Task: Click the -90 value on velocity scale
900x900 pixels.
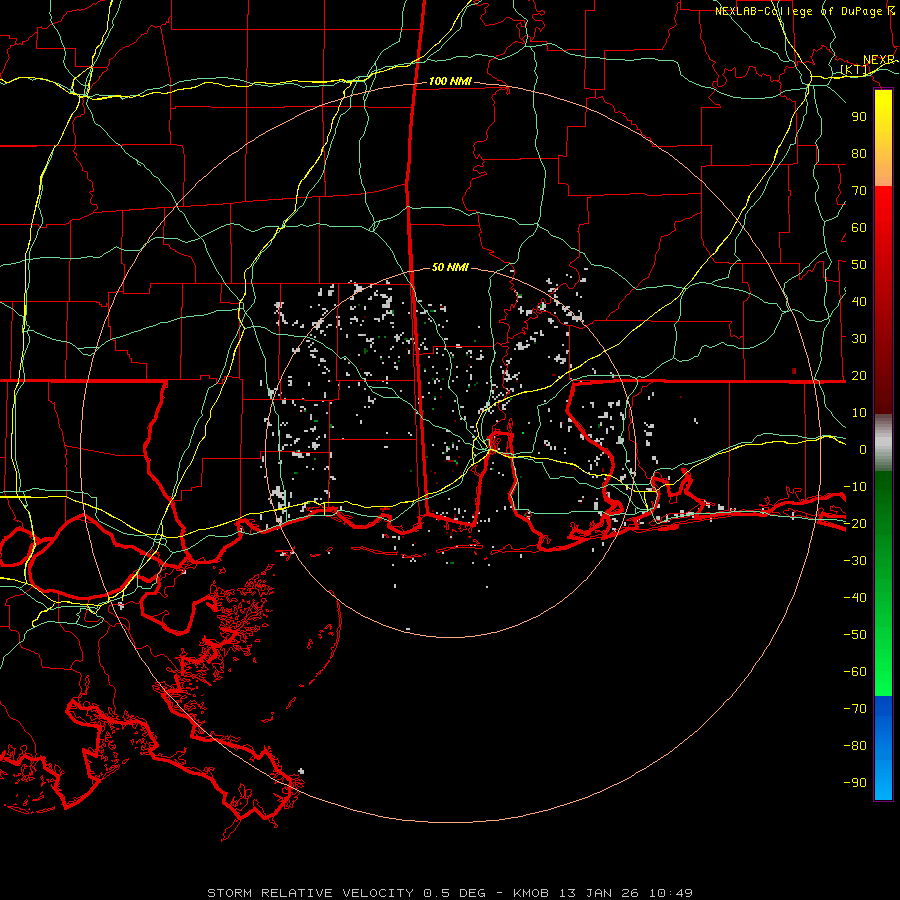Action: coord(855,783)
